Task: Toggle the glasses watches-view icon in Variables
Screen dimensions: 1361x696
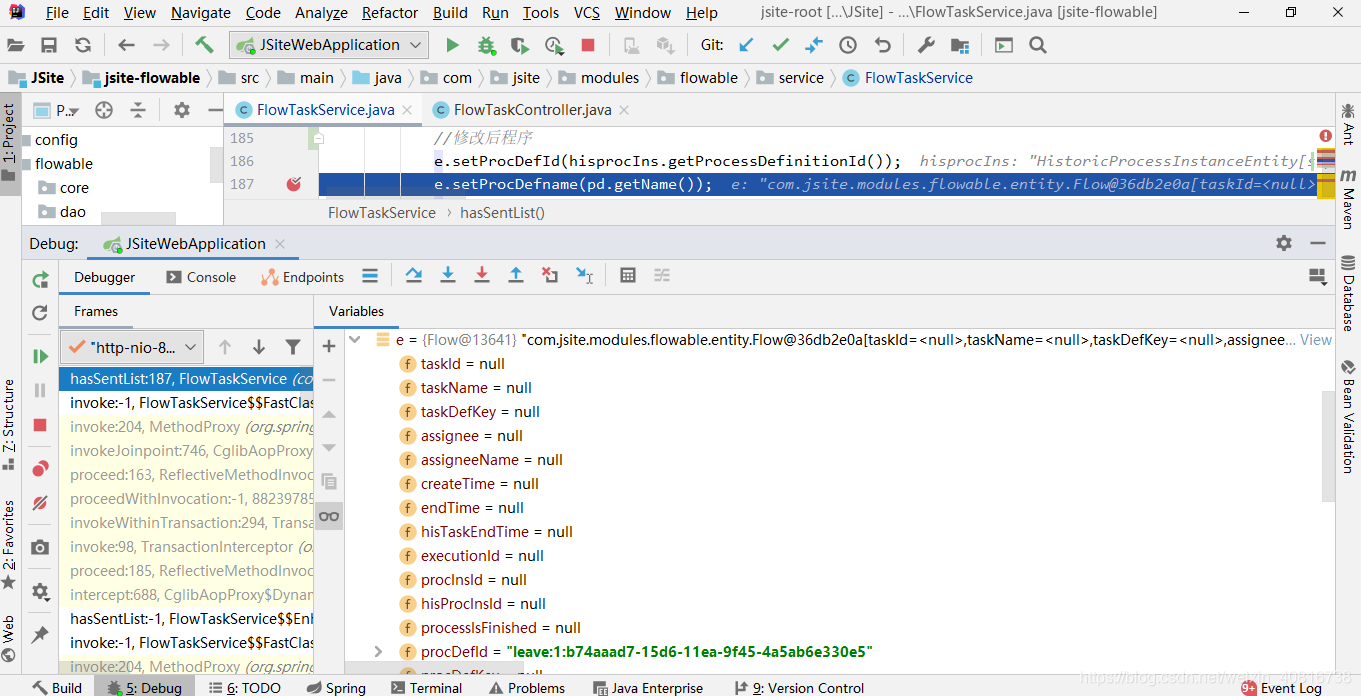Action: (329, 516)
